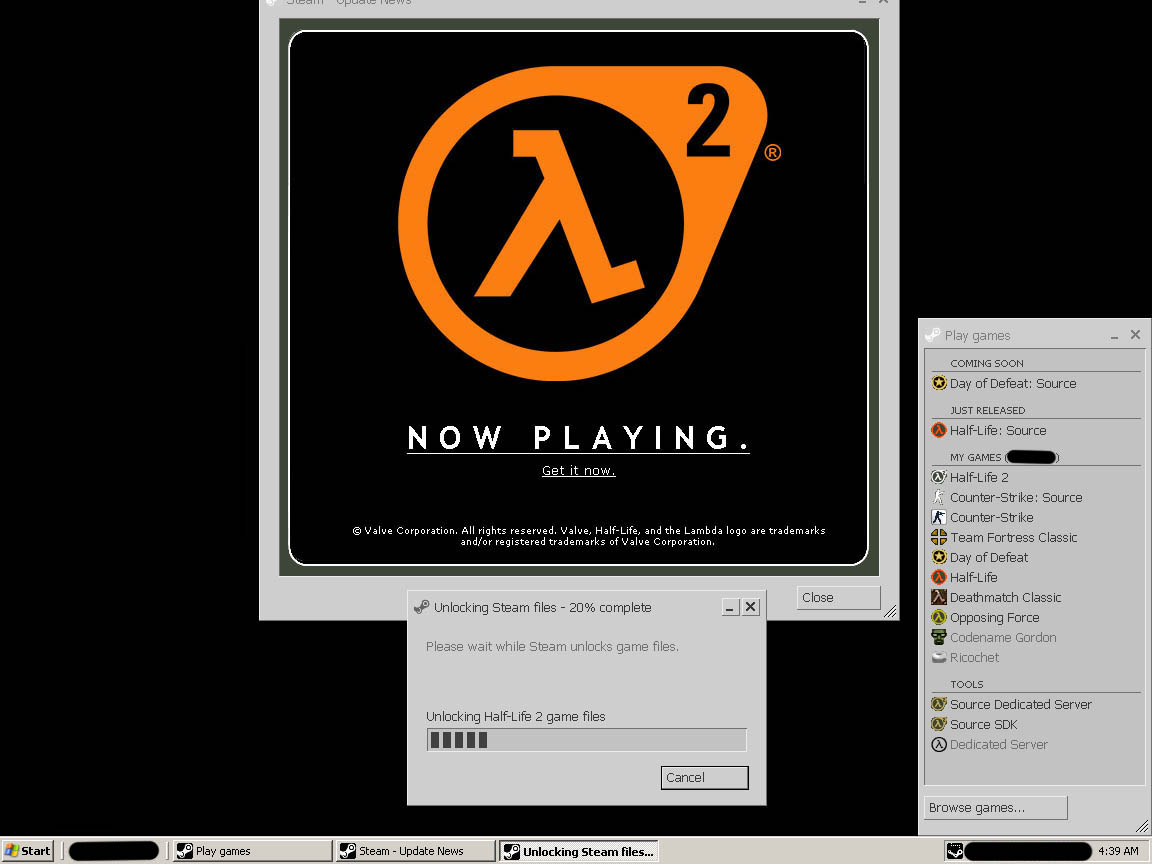
Task: Follow the 'Get it now.' link
Action: click(x=578, y=470)
